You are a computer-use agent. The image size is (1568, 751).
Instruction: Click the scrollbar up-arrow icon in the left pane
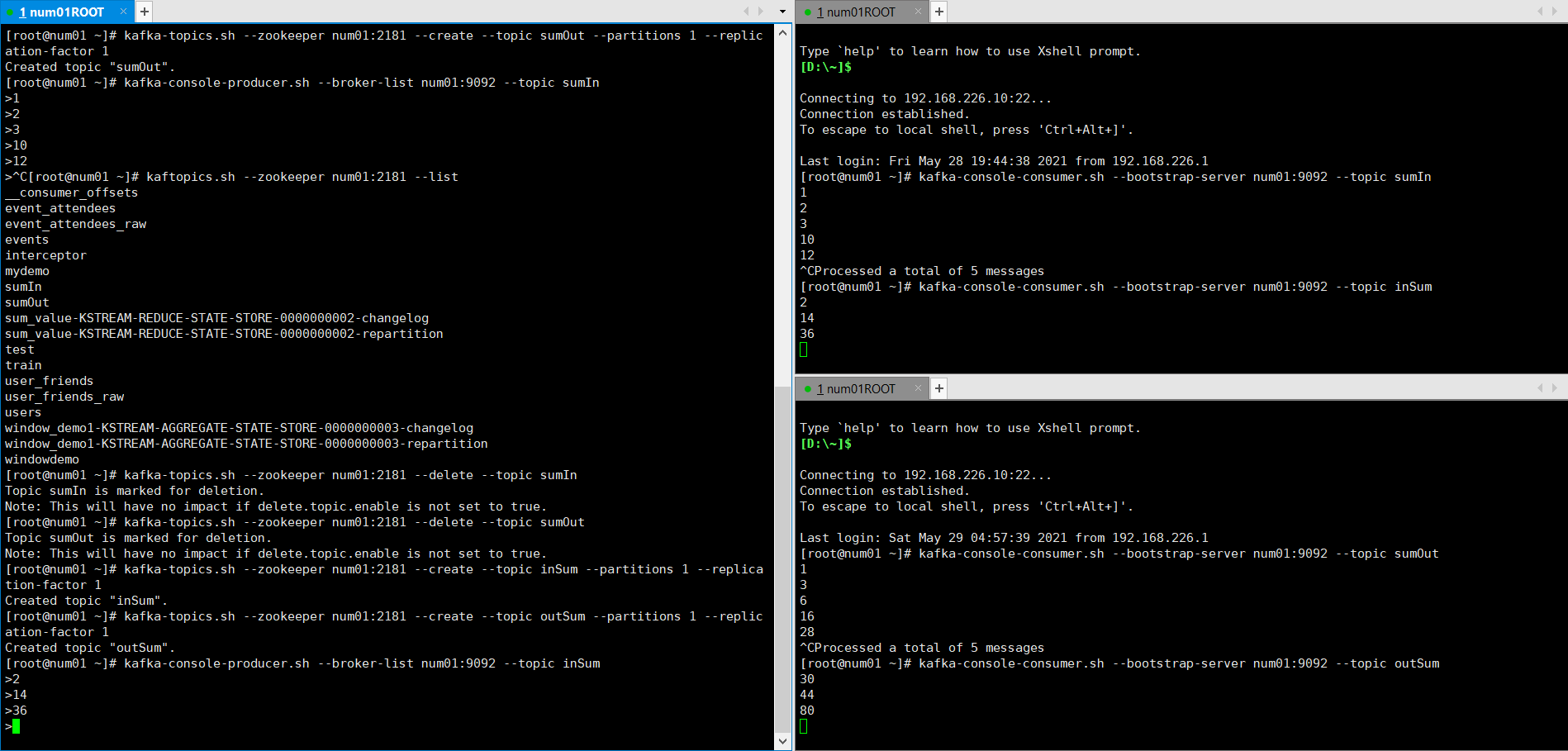tap(782, 32)
